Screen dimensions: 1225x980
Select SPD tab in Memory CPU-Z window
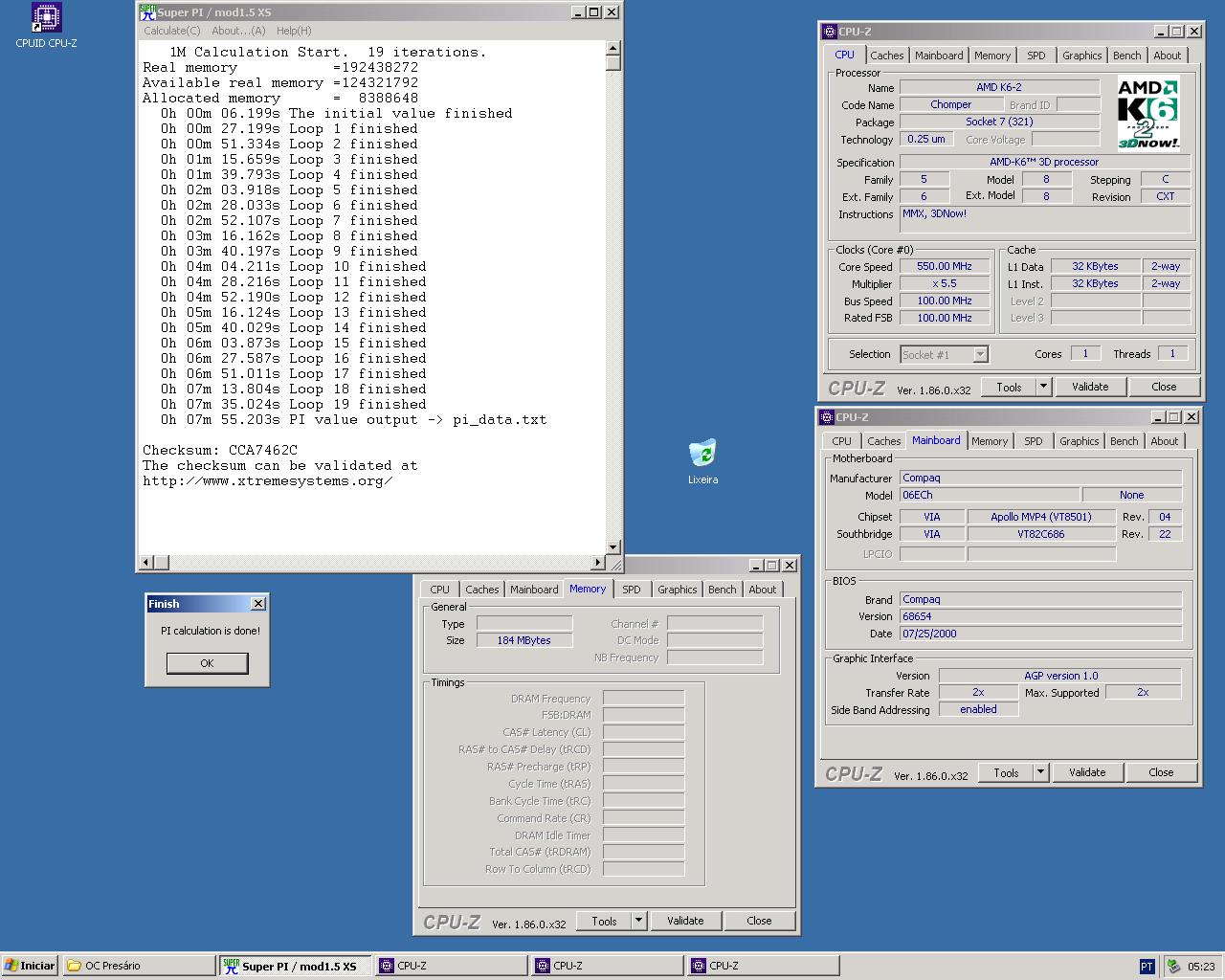(x=632, y=590)
